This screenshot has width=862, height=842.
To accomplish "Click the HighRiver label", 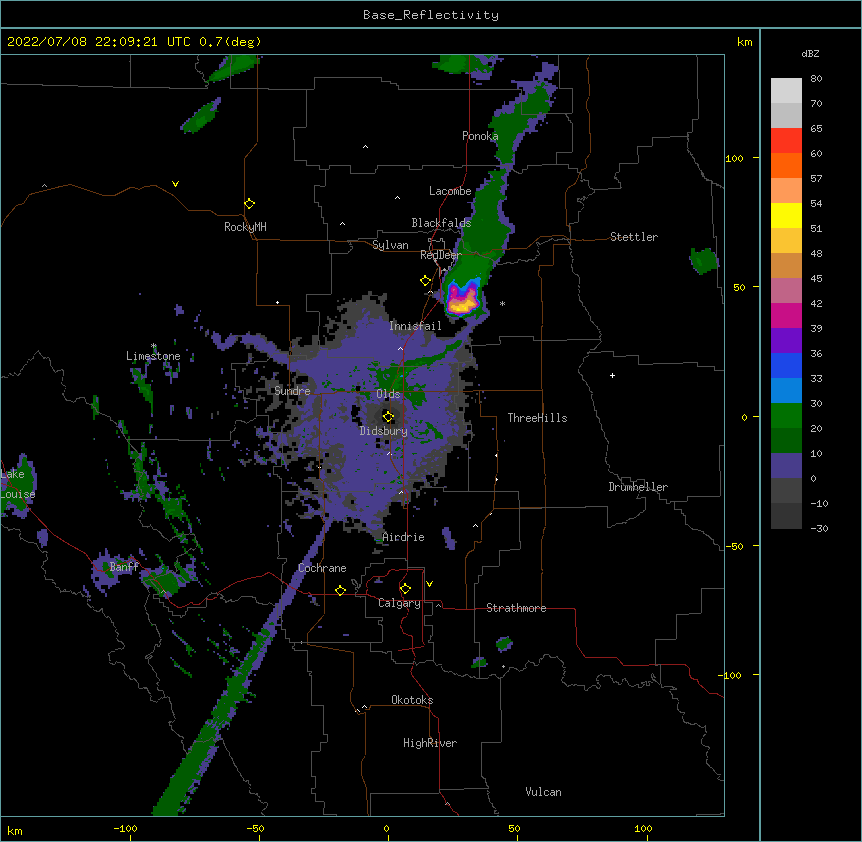I will coord(430,743).
